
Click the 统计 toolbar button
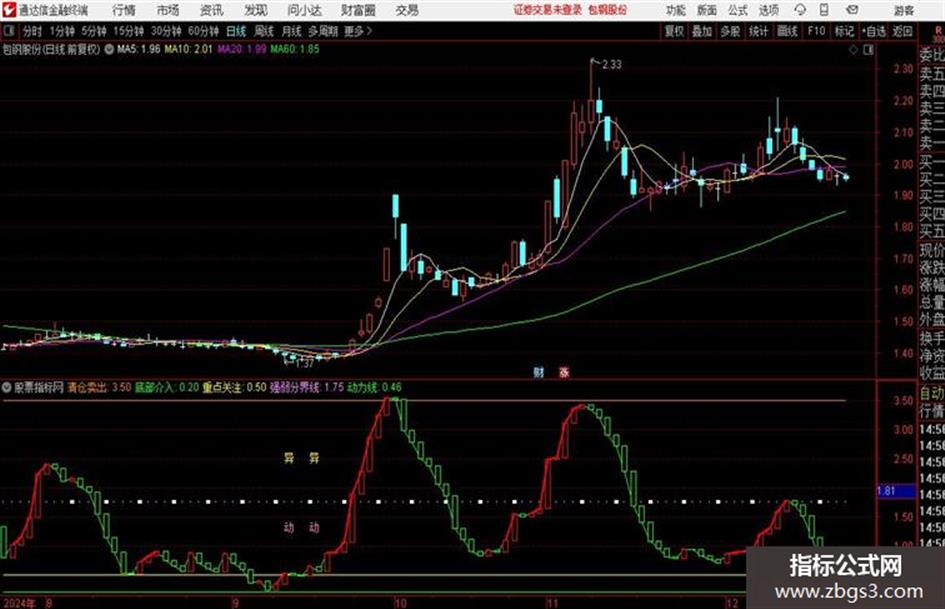(759, 31)
